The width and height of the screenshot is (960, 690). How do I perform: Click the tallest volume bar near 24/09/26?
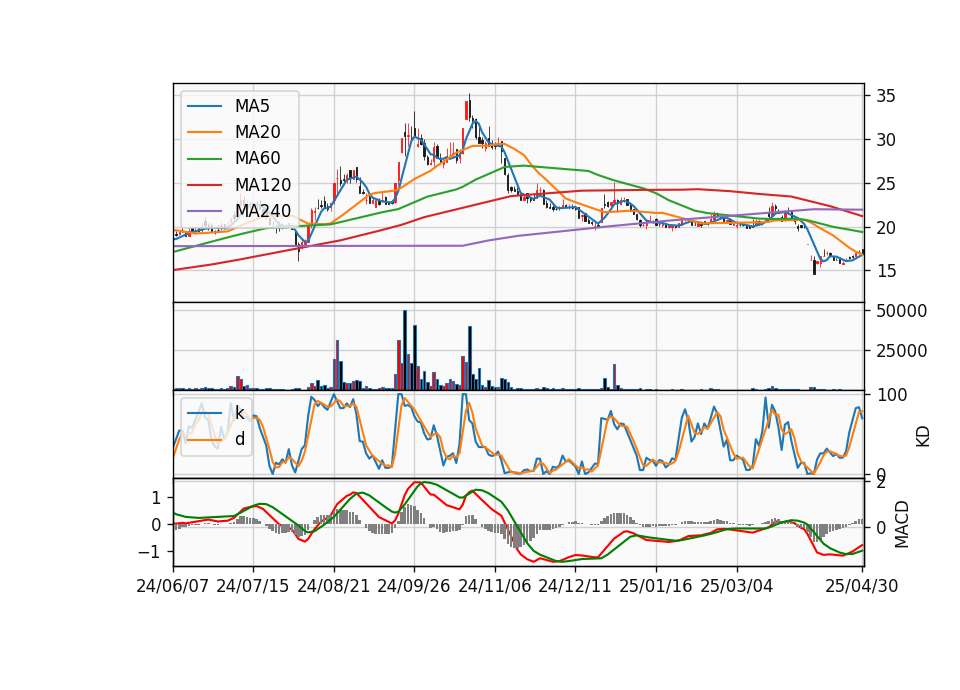tap(405, 350)
